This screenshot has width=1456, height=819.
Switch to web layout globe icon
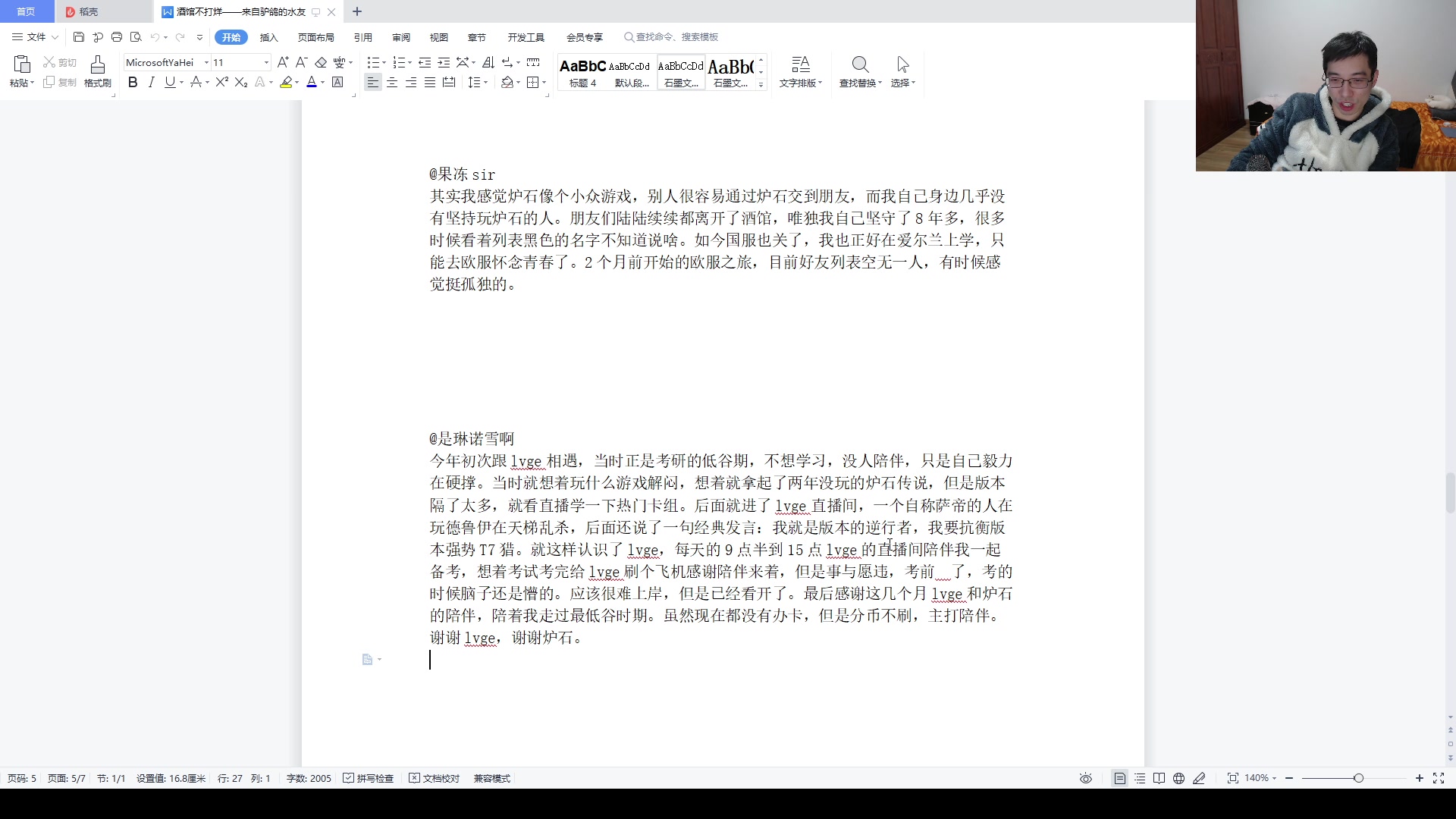point(1178,778)
